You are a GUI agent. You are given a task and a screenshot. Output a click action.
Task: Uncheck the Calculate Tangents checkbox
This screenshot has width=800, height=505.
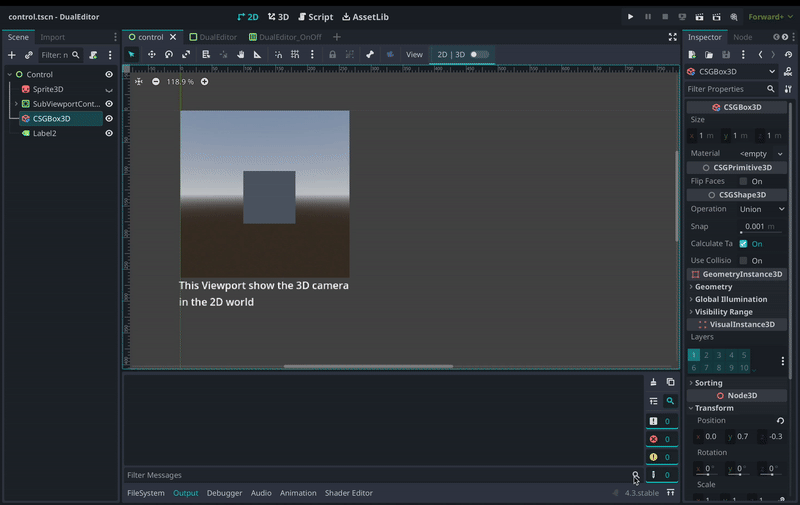743,243
